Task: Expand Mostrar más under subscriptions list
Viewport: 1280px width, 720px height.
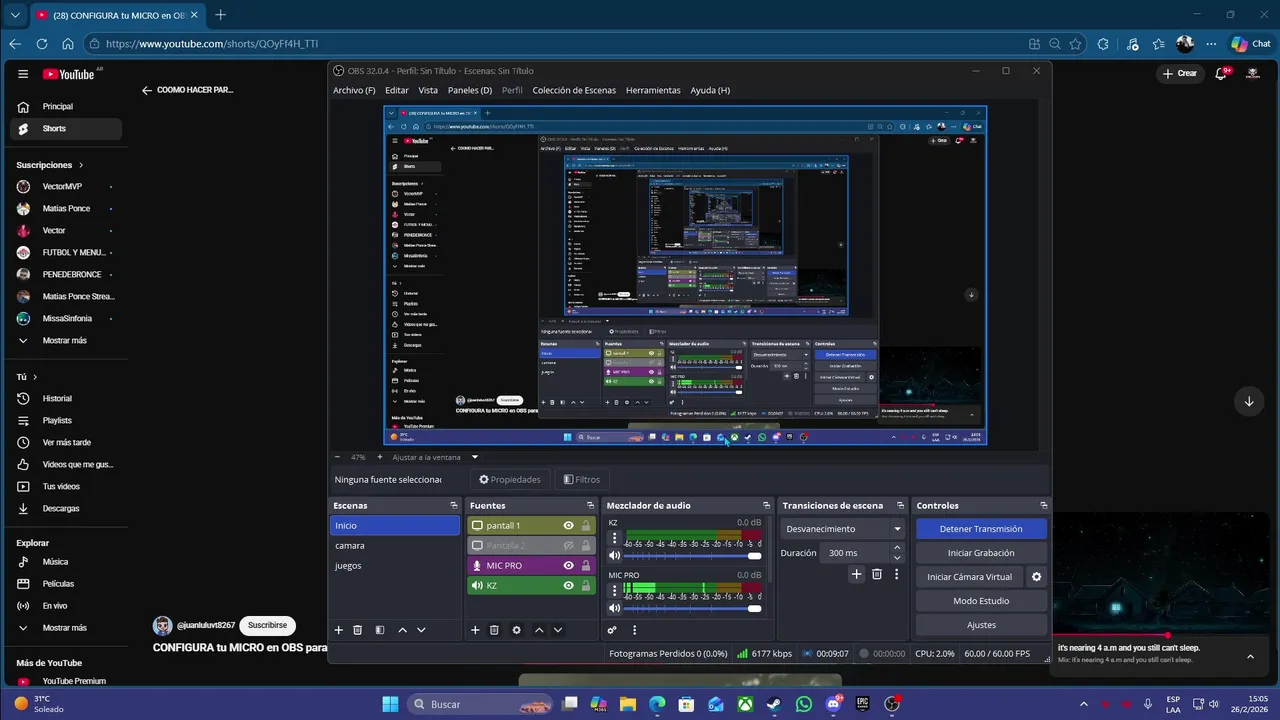Action: pyautogui.click(x=64, y=341)
